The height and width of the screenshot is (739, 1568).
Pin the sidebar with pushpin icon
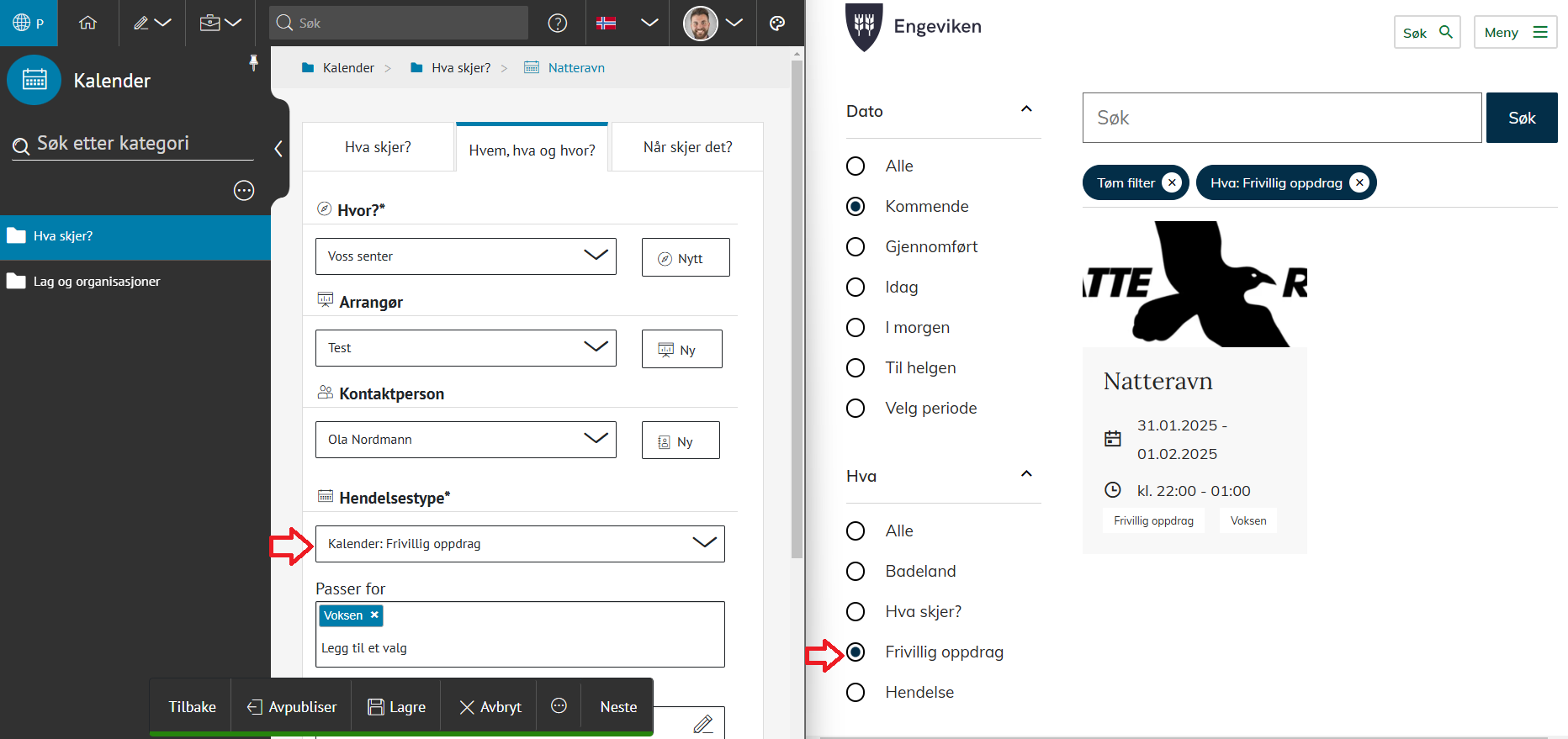[x=253, y=62]
